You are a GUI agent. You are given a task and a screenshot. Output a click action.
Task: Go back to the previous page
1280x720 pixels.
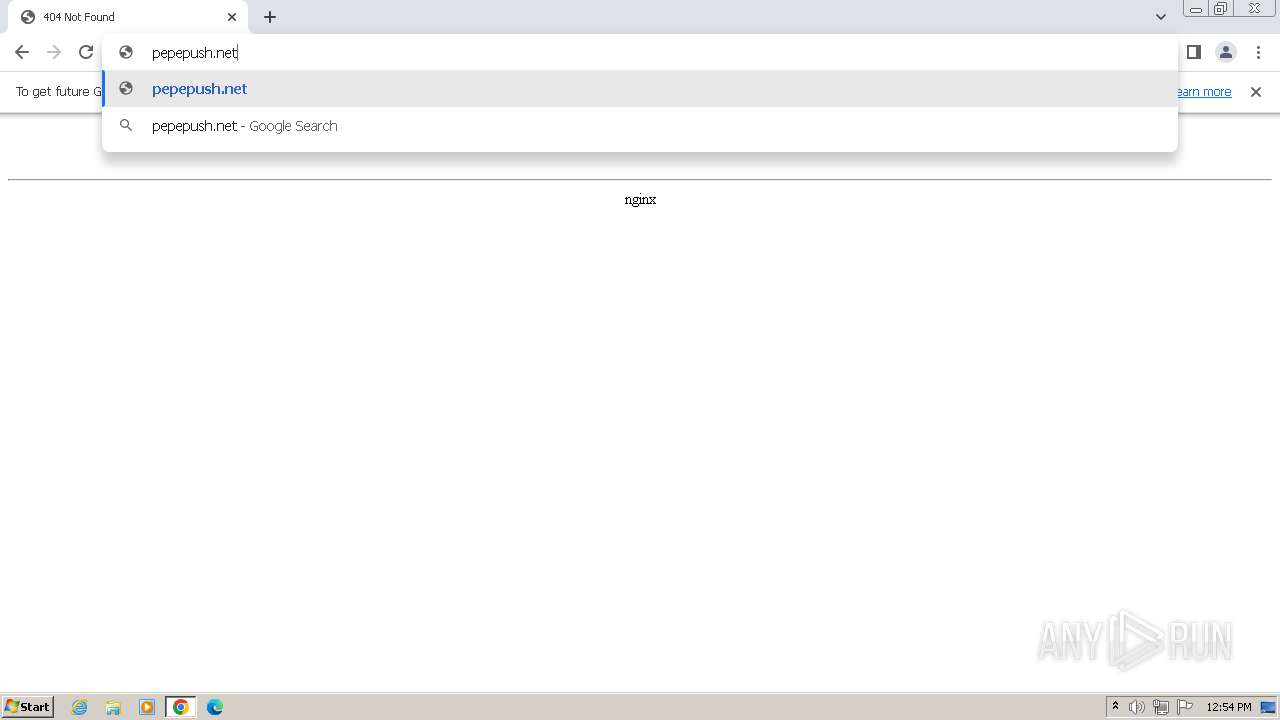coord(22,52)
